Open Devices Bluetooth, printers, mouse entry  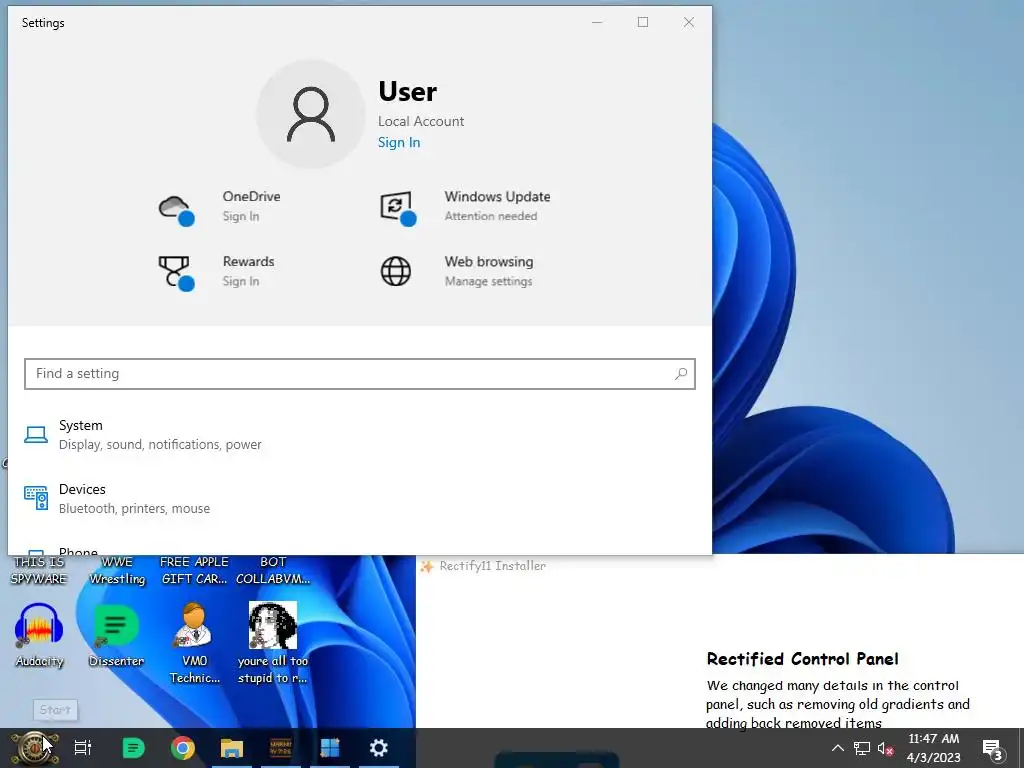pyautogui.click(x=135, y=509)
